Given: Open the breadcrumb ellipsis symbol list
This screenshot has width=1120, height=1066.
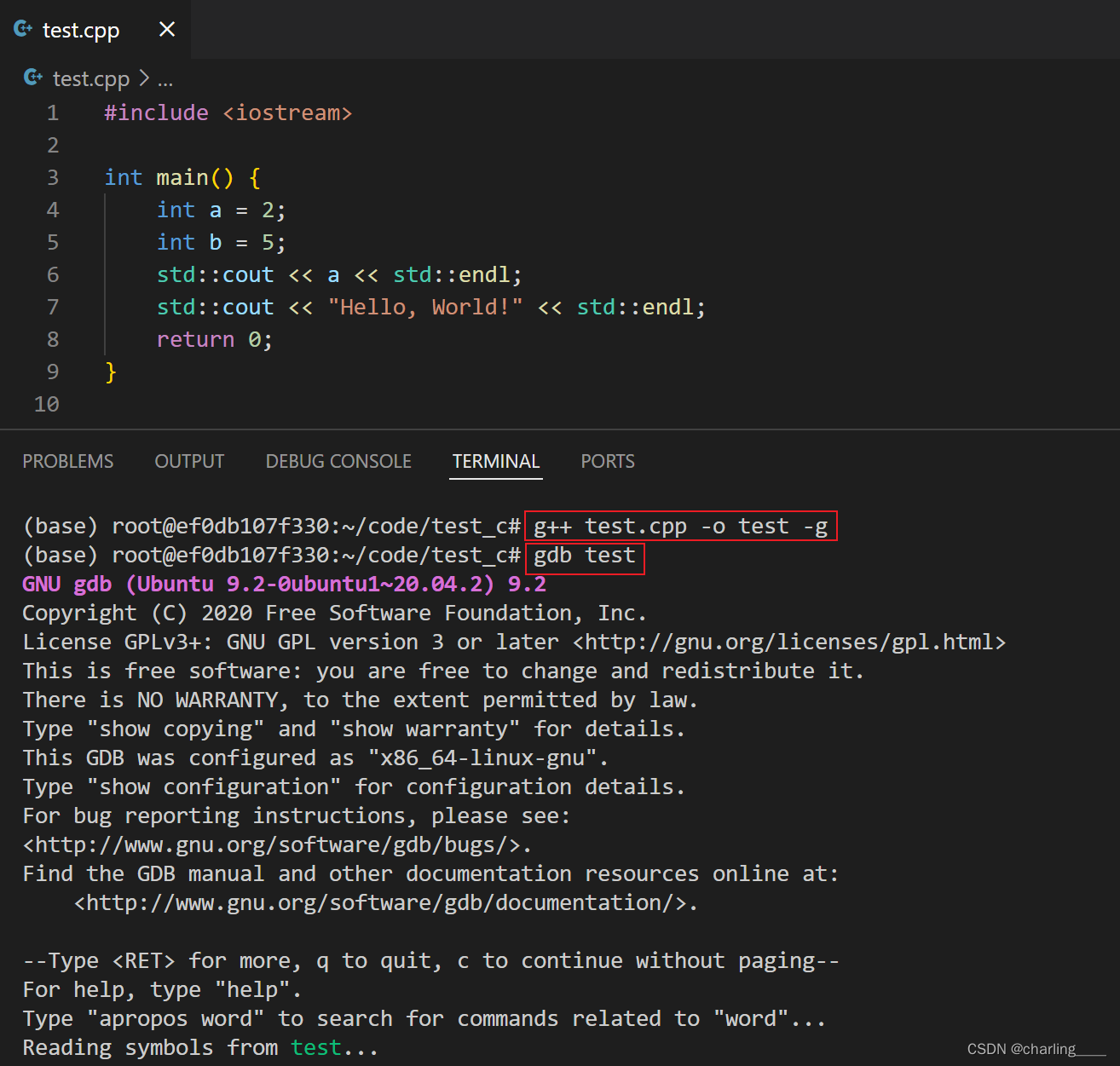Looking at the screenshot, I should click(x=165, y=79).
